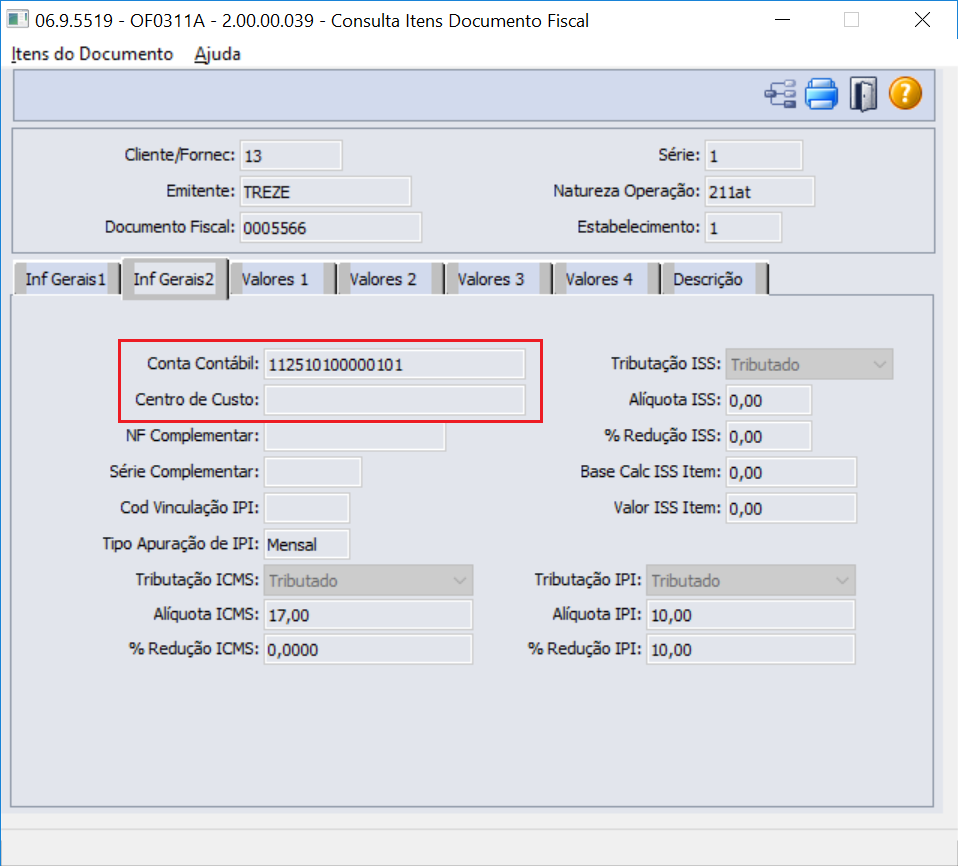
Task: Click the % Redução ICMS field
Action: [x=368, y=649]
